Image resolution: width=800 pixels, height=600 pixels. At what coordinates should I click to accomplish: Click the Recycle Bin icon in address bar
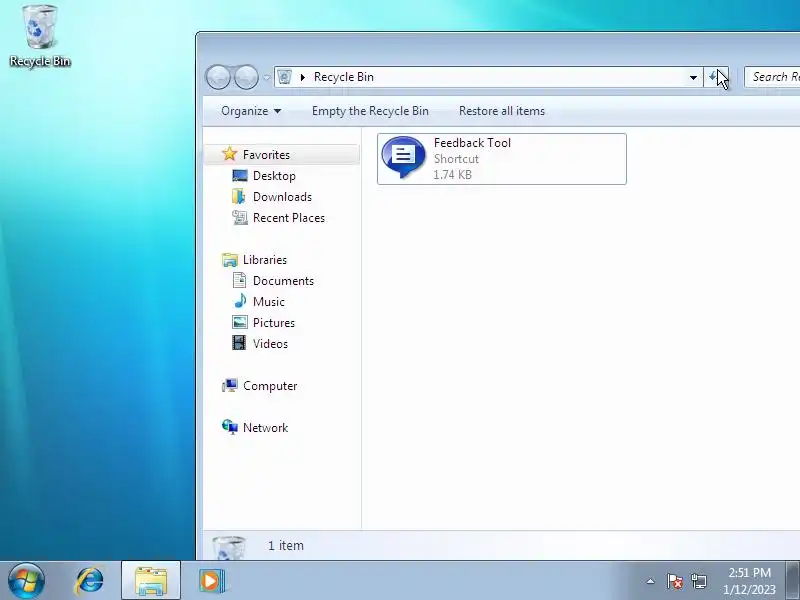pyautogui.click(x=285, y=77)
